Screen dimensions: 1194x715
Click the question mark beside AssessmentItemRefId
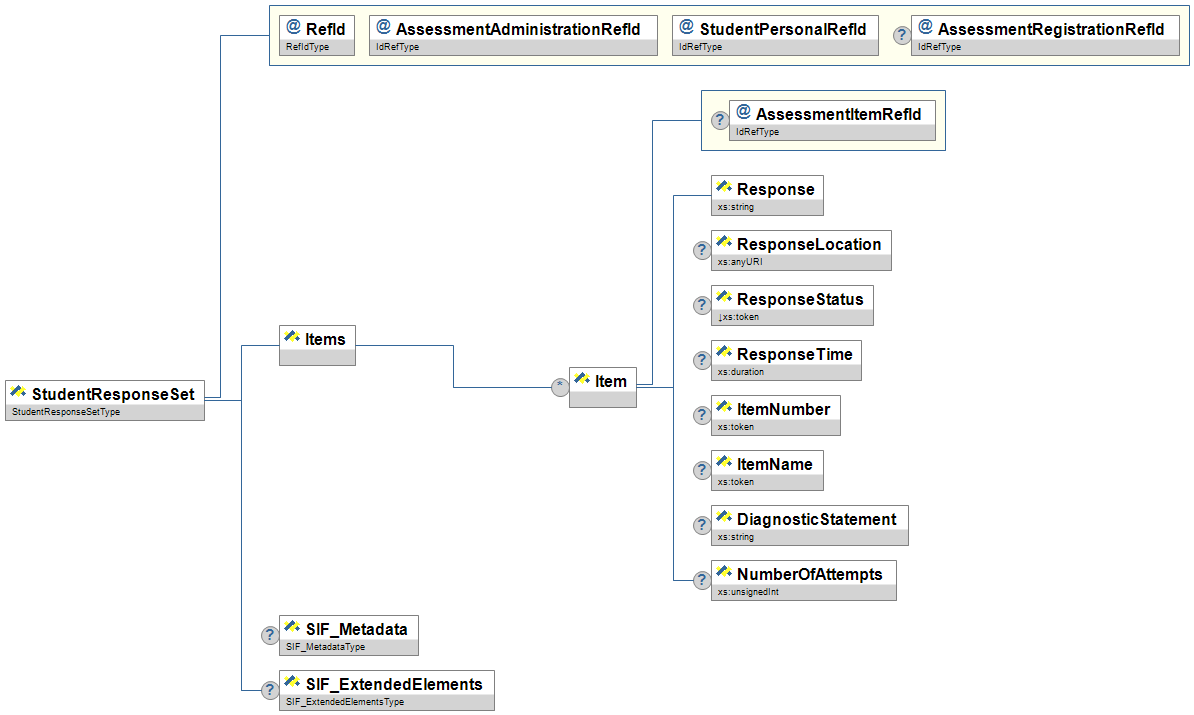[719, 120]
